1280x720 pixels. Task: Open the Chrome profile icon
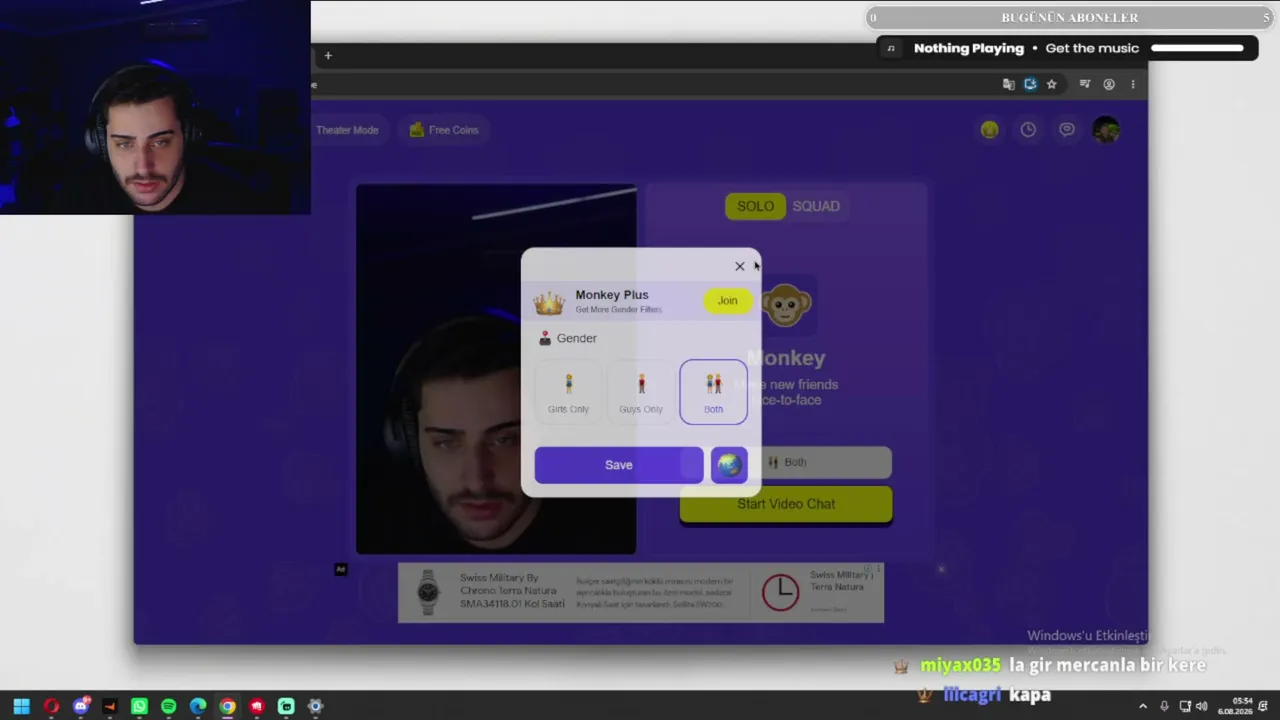pyautogui.click(x=1109, y=85)
